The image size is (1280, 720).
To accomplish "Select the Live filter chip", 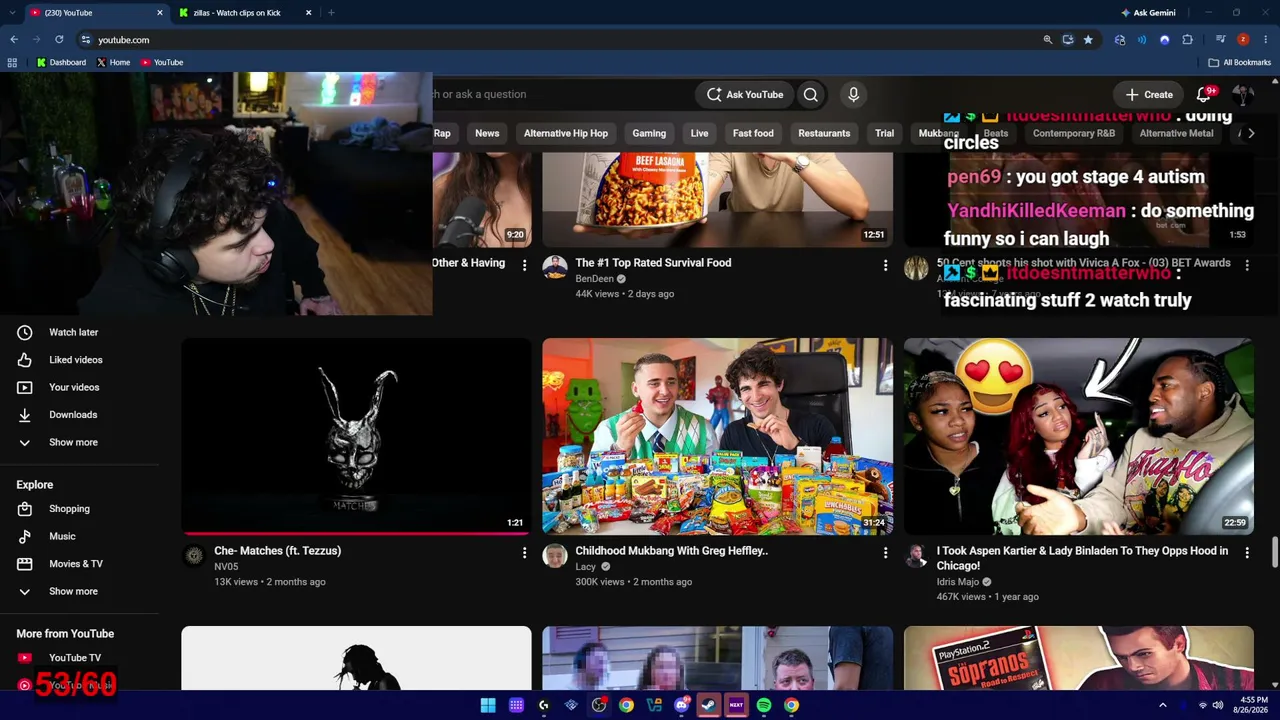I will (x=699, y=133).
